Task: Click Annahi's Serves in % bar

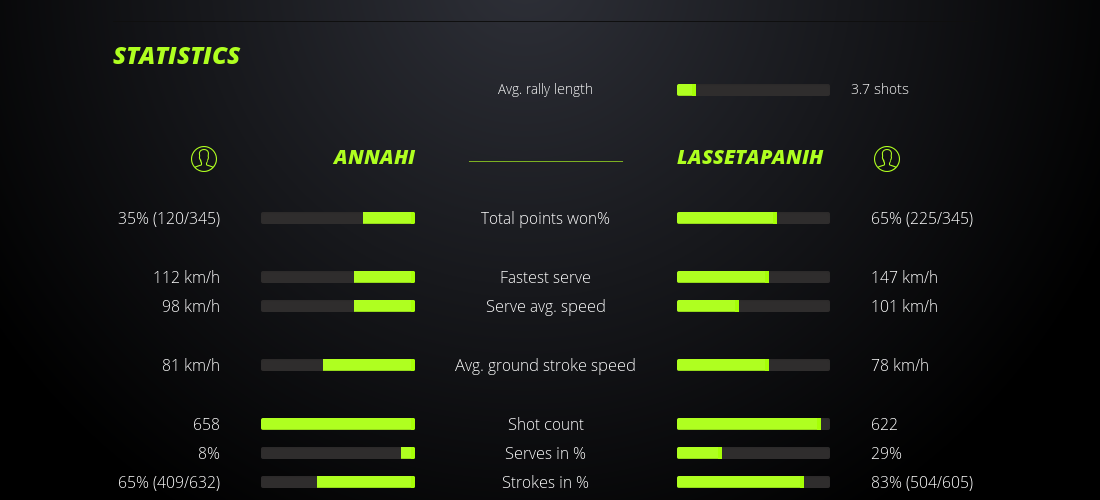Action: (x=338, y=453)
